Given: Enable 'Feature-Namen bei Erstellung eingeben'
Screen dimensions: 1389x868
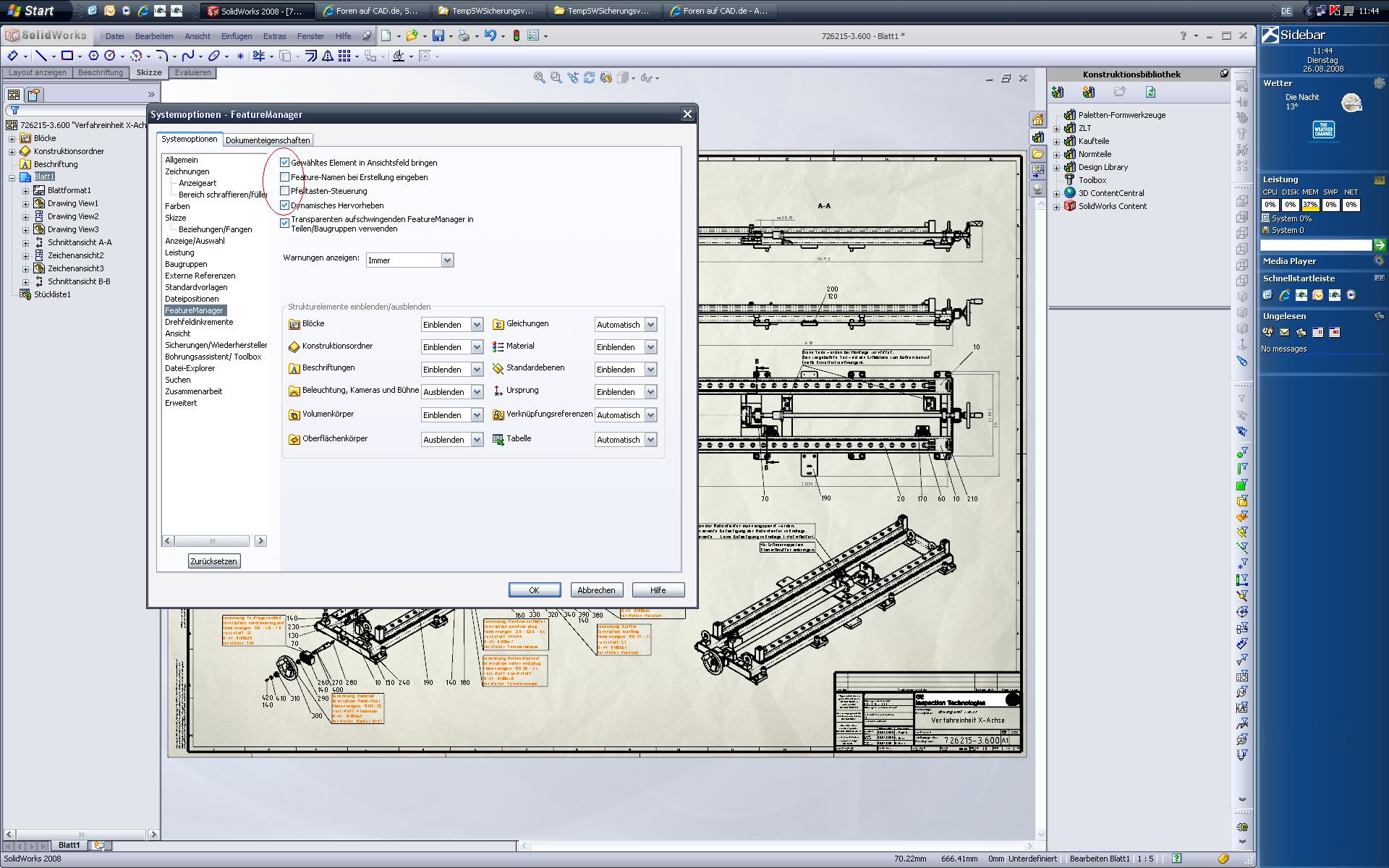Looking at the screenshot, I should pyautogui.click(x=284, y=176).
